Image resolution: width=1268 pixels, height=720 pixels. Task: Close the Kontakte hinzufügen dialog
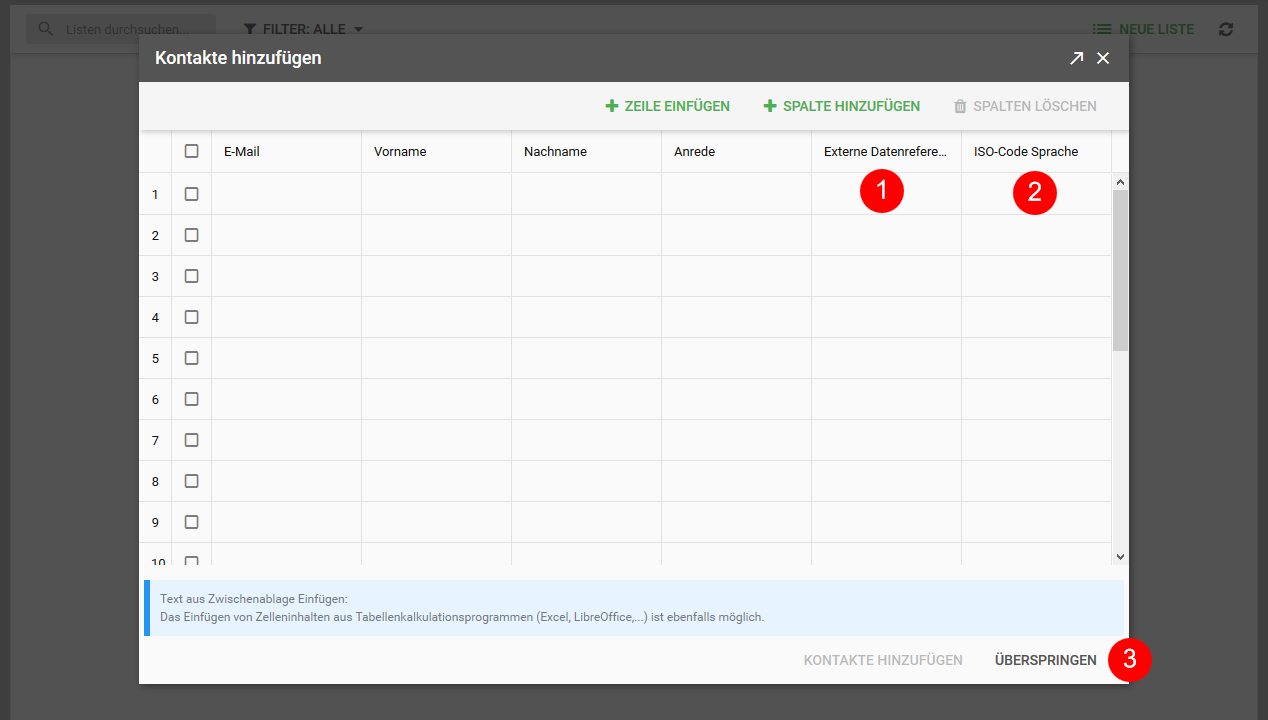(1103, 58)
